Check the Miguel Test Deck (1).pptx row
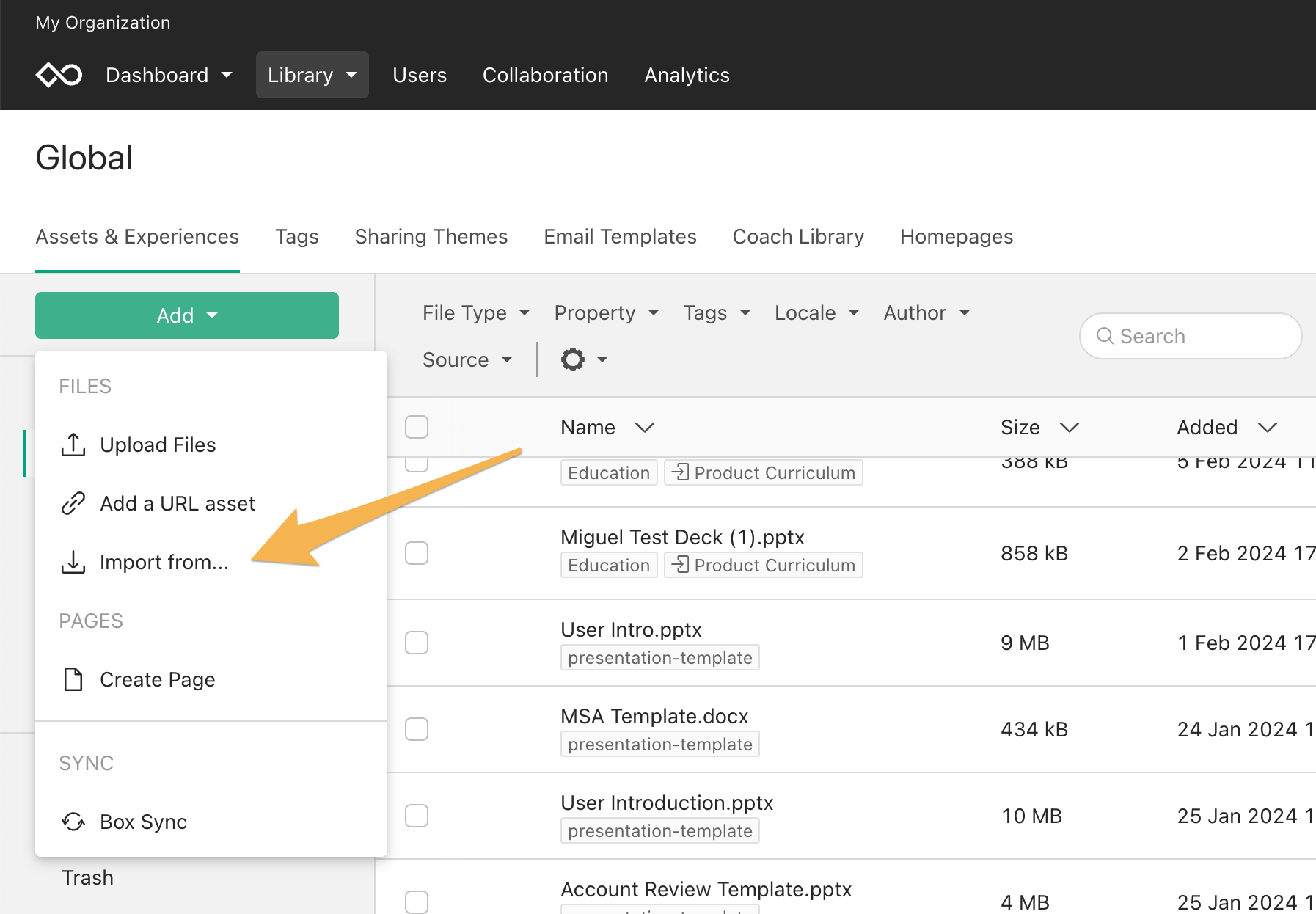 pyautogui.click(x=417, y=553)
